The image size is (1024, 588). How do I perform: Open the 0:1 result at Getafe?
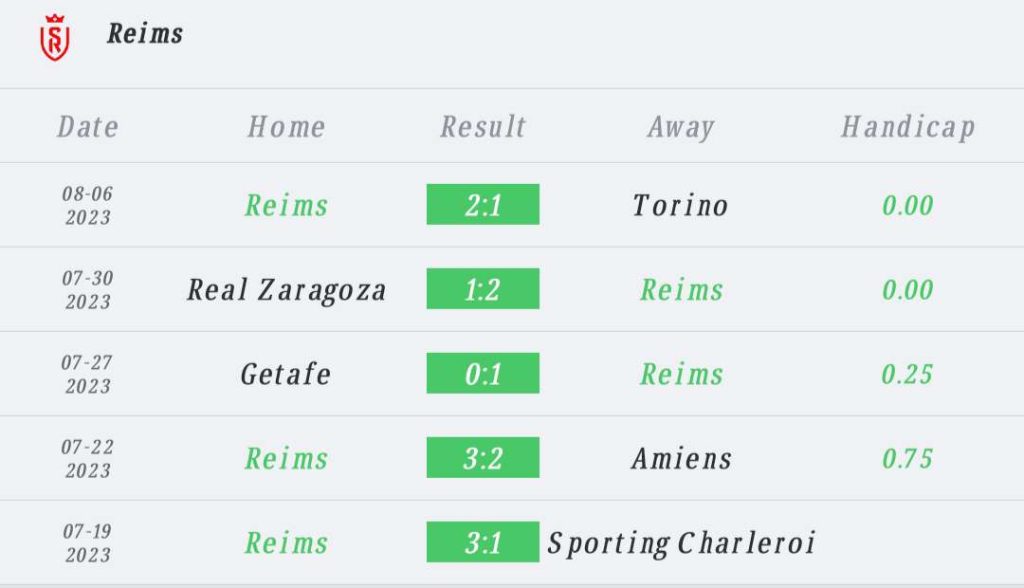(483, 373)
